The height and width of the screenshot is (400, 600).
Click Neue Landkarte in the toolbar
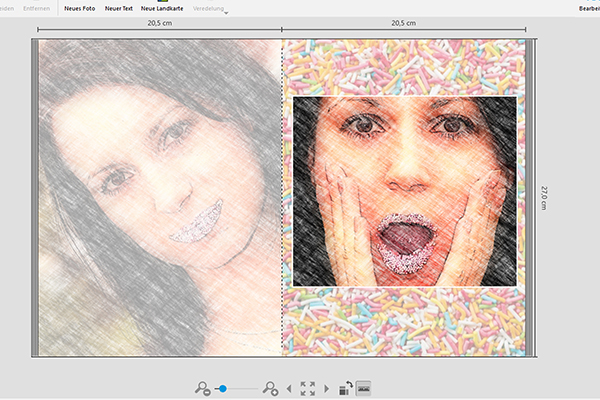160,8
